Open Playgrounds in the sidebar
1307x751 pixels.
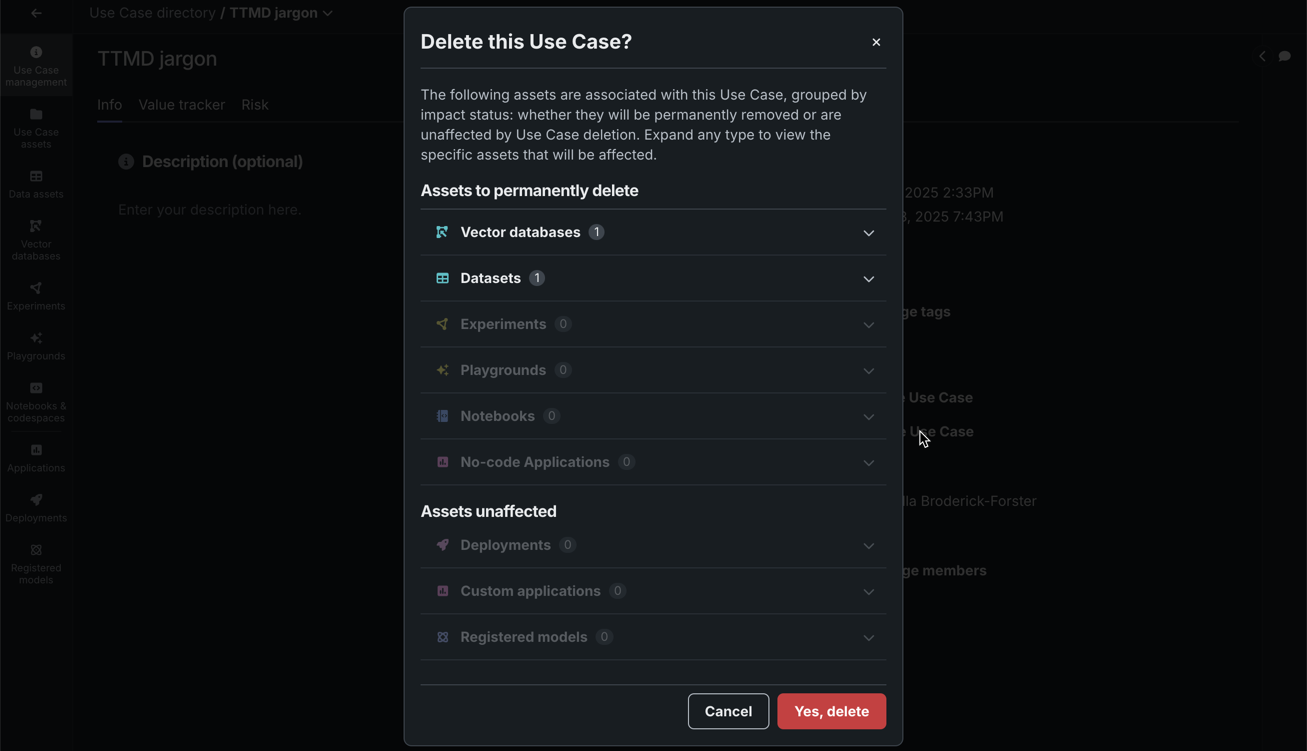(36, 346)
